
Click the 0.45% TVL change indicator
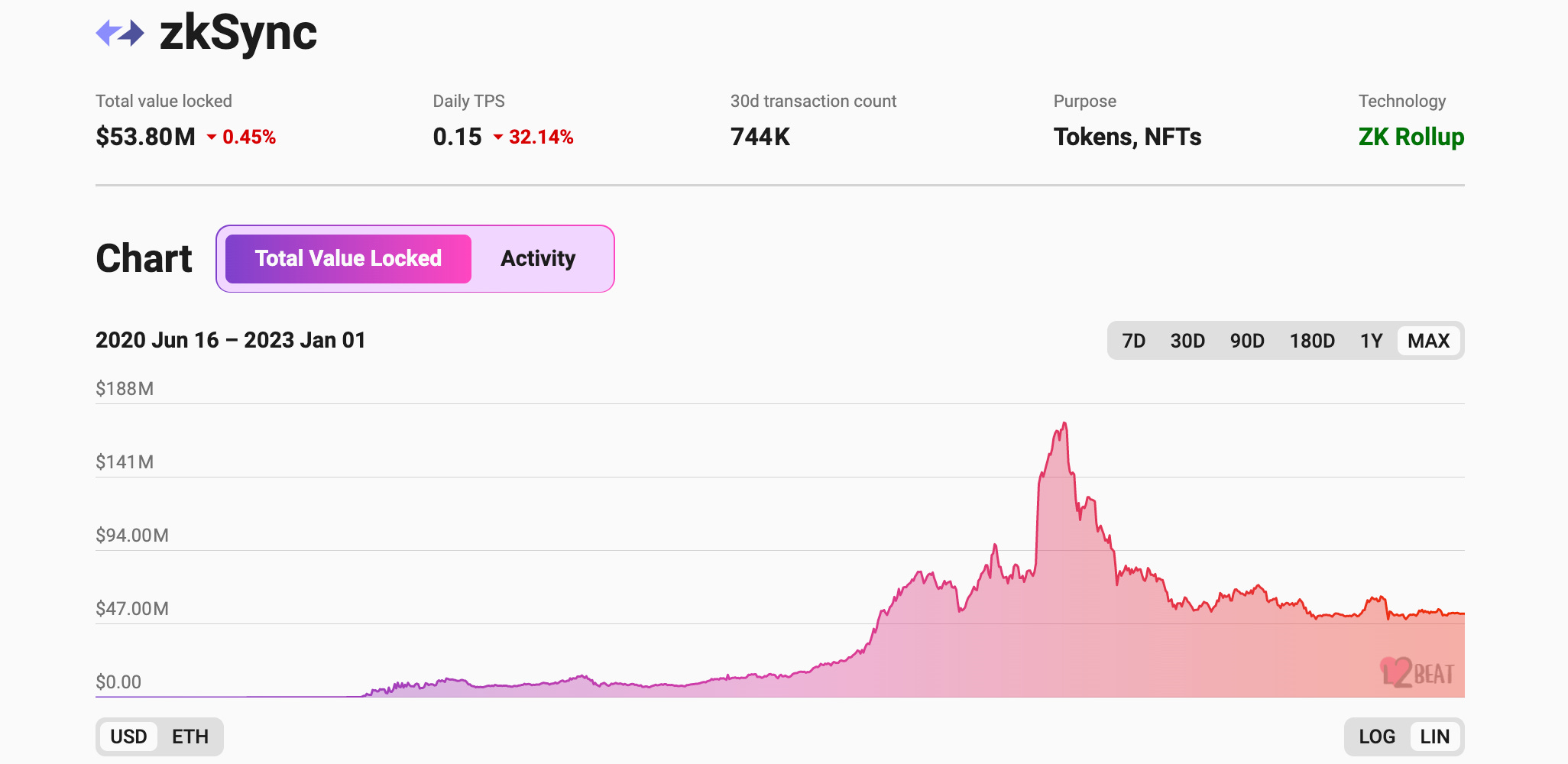[241, 137]
